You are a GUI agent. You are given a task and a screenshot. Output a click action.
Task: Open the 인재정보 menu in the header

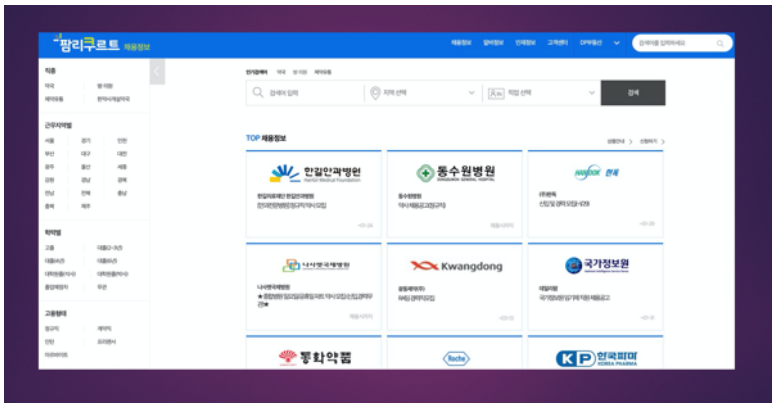[525, 43]
